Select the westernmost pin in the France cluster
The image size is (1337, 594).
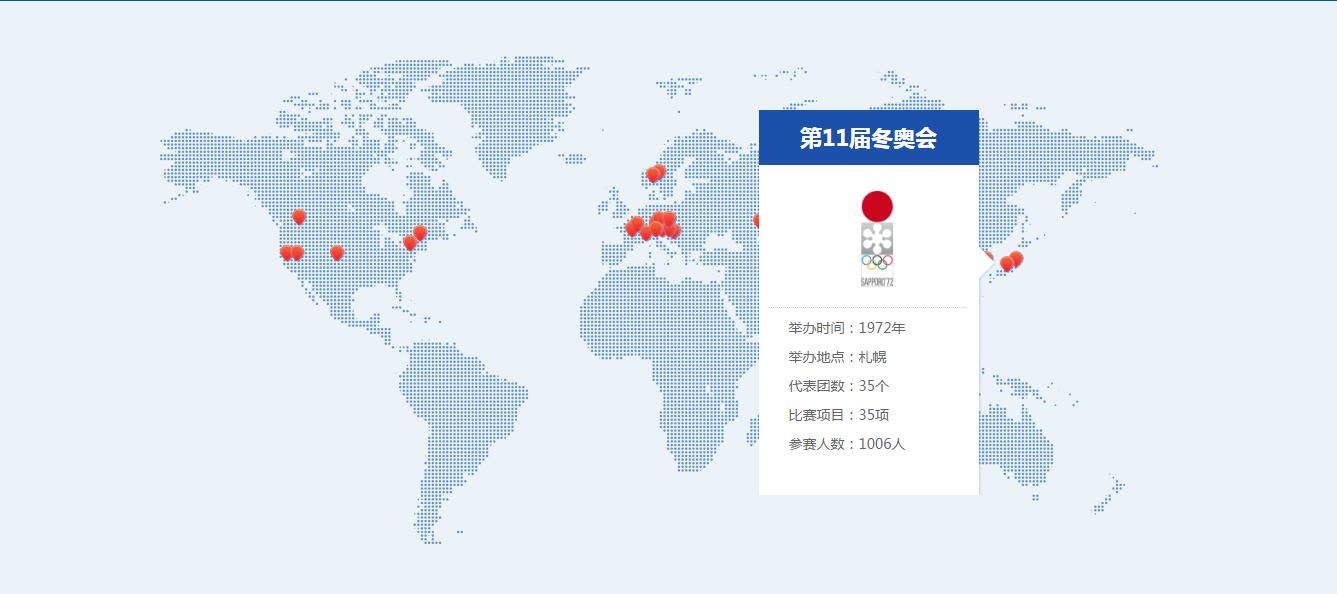632,228
